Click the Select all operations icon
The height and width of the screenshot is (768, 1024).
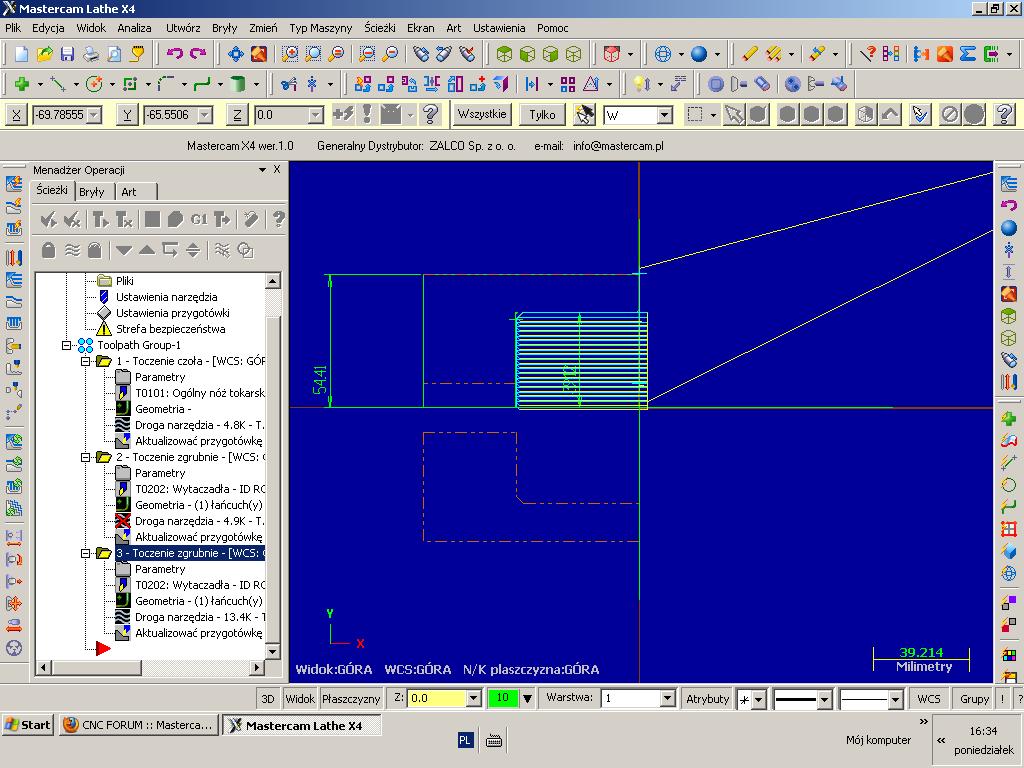(x=48, y=219)
